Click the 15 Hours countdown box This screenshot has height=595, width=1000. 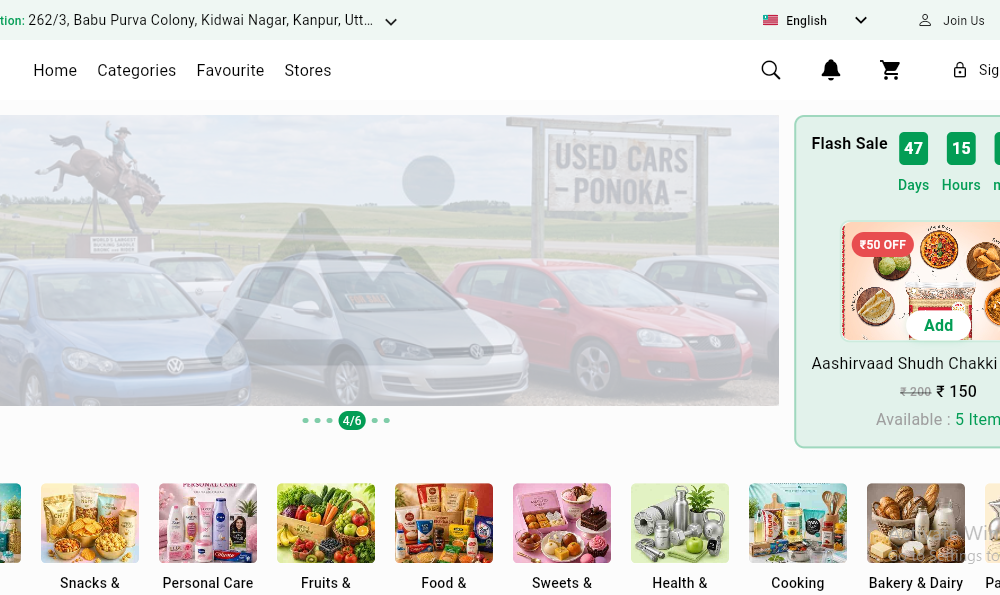click(961, 149)
